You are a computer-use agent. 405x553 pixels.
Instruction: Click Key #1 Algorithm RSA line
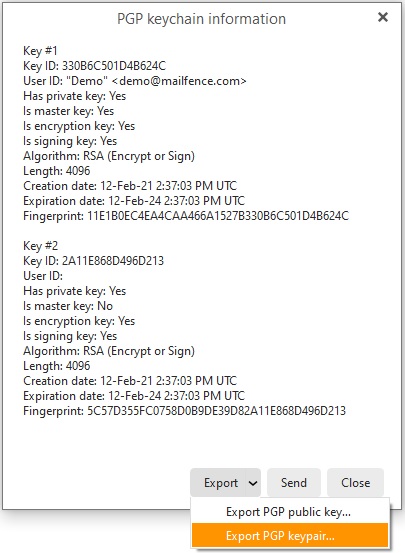click(109, 156)
